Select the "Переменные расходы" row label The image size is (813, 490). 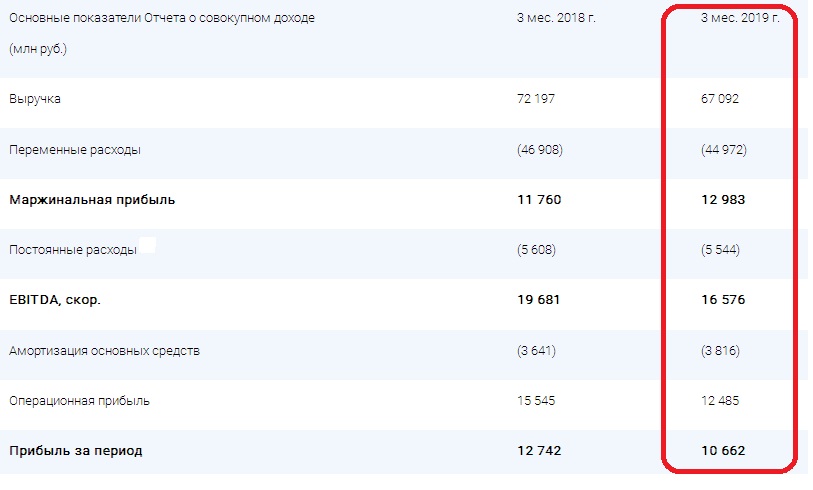pyautogui.click(x=75, y=150)
